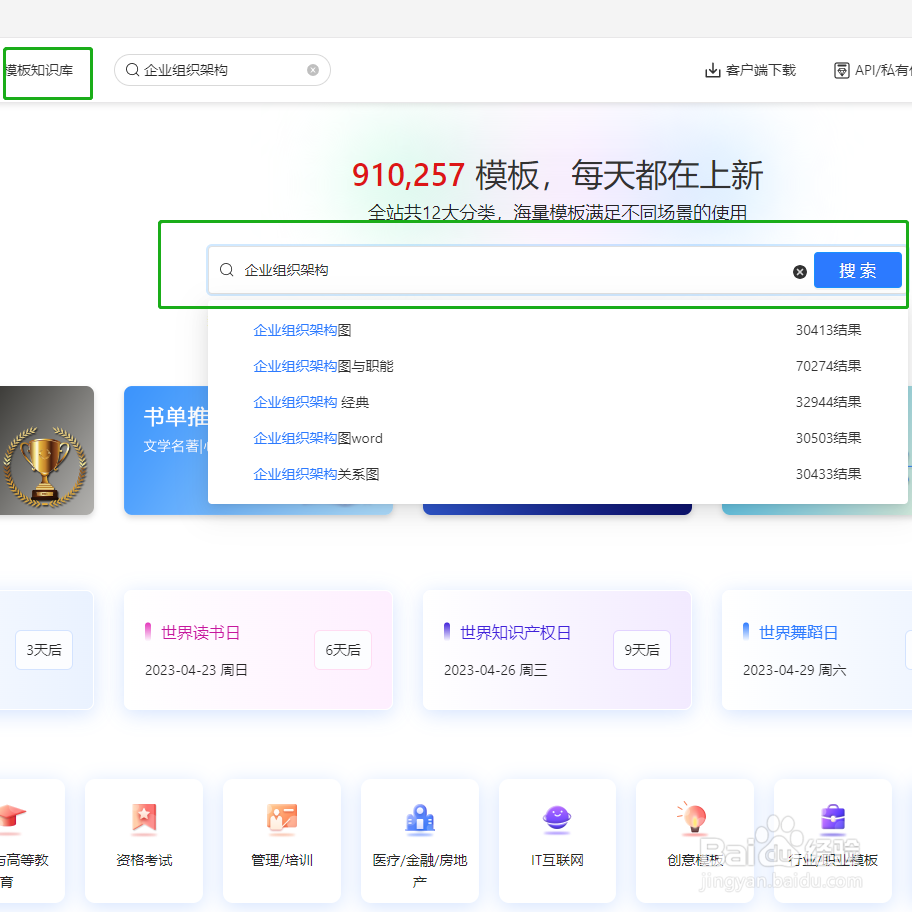Click the 6天后 badge on 世界读书日
The width and height of the screenshot is (912, 912).
point(343,650)
